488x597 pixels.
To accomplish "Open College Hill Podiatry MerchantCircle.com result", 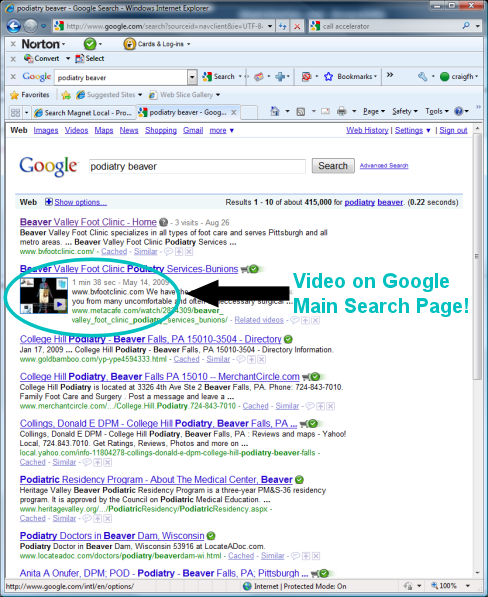I will (159, 377).
